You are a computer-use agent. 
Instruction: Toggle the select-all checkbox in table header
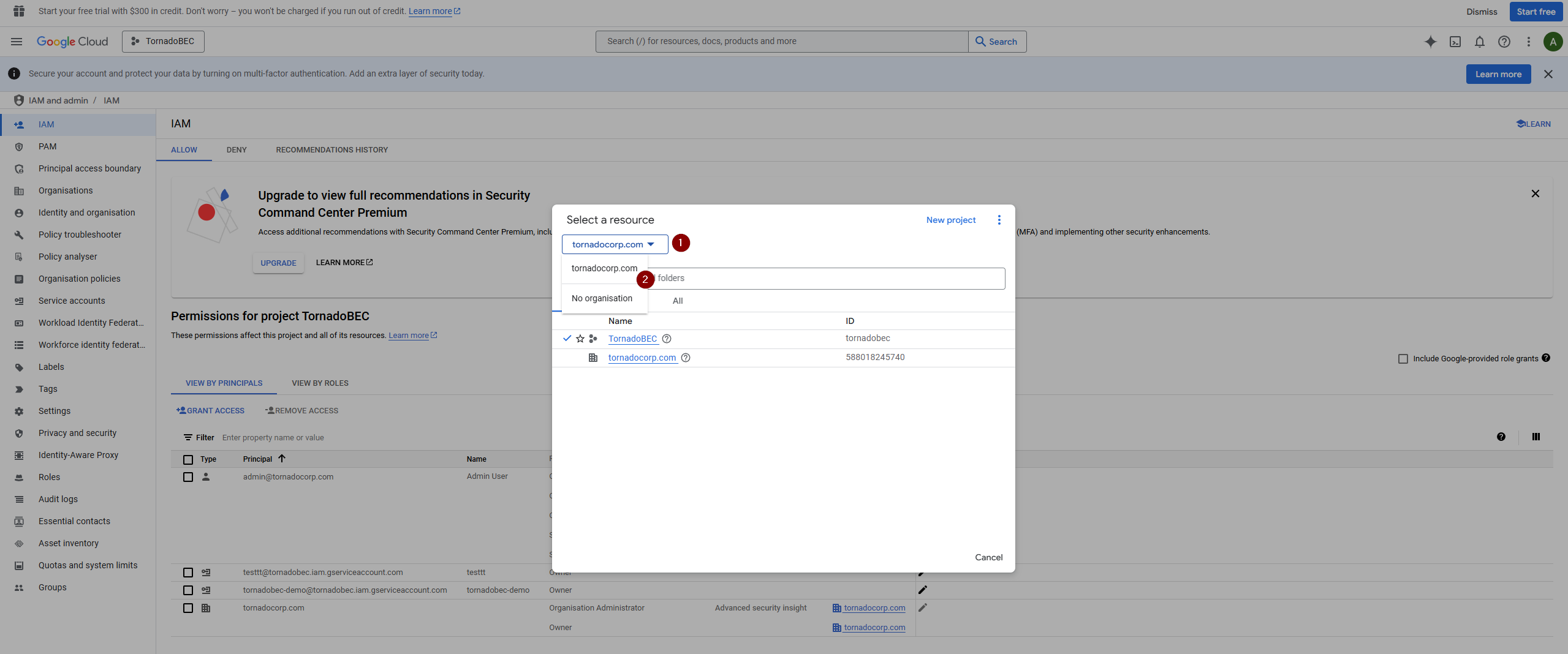(188, 459)
